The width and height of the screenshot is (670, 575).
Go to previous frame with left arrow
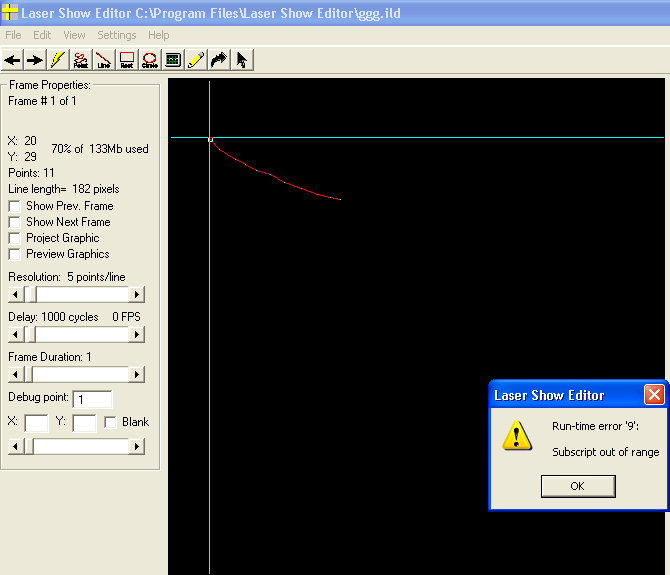point(12,60)
